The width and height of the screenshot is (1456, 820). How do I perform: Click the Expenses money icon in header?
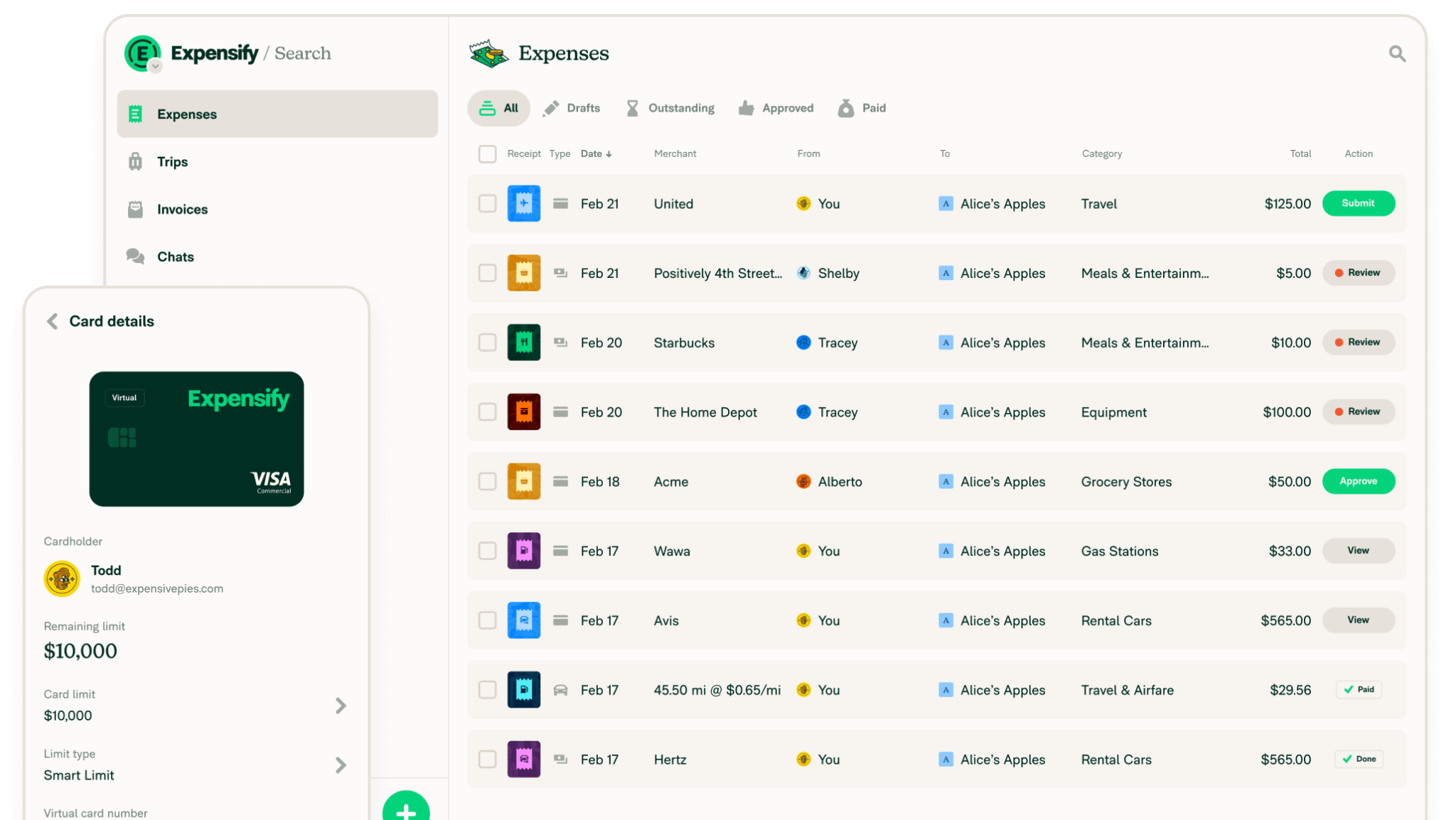488,53
